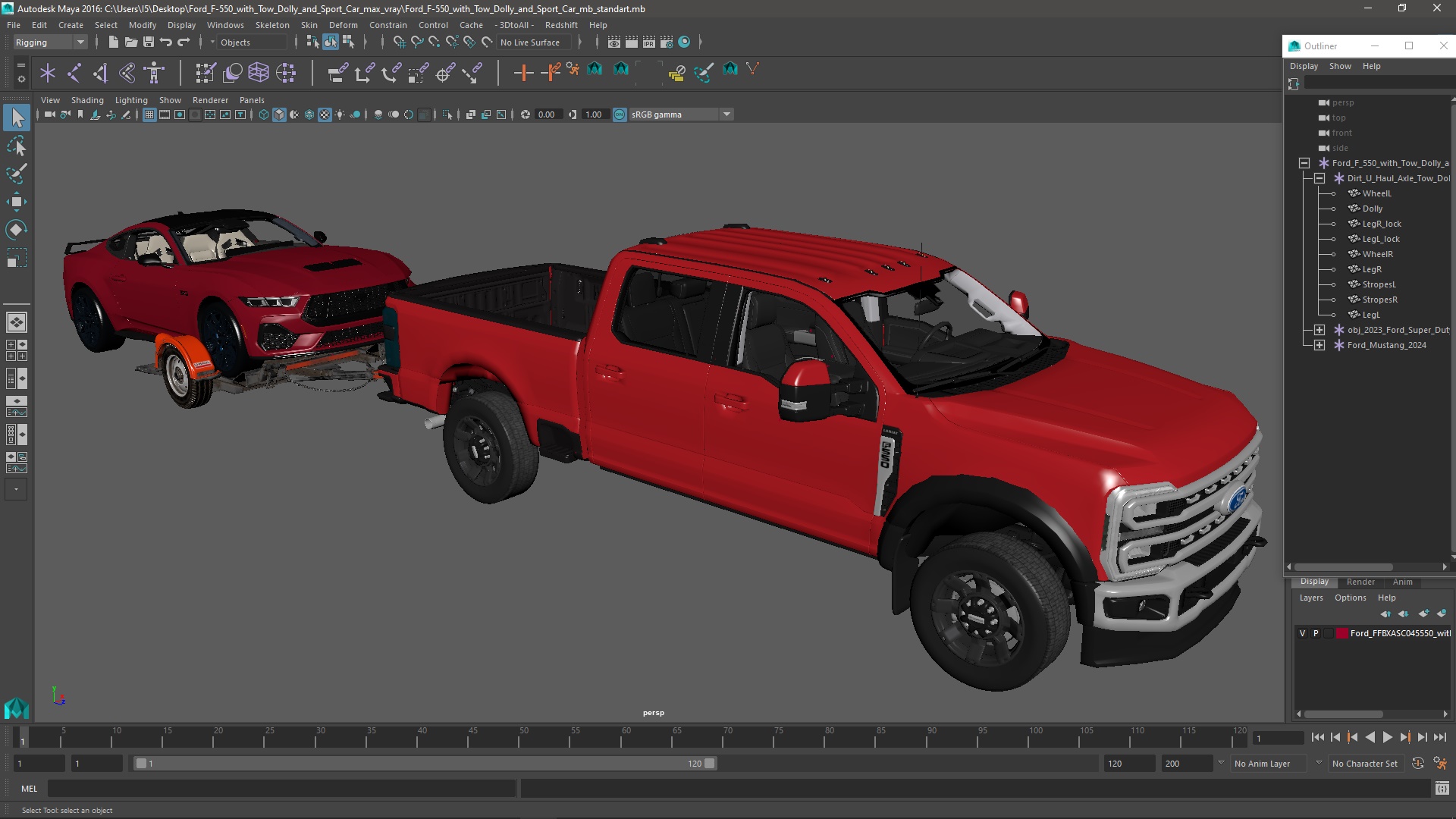Viewport: 1456px width, 819px height.
Task: Click the MEL command input field
Action: [x=281, y=789]
